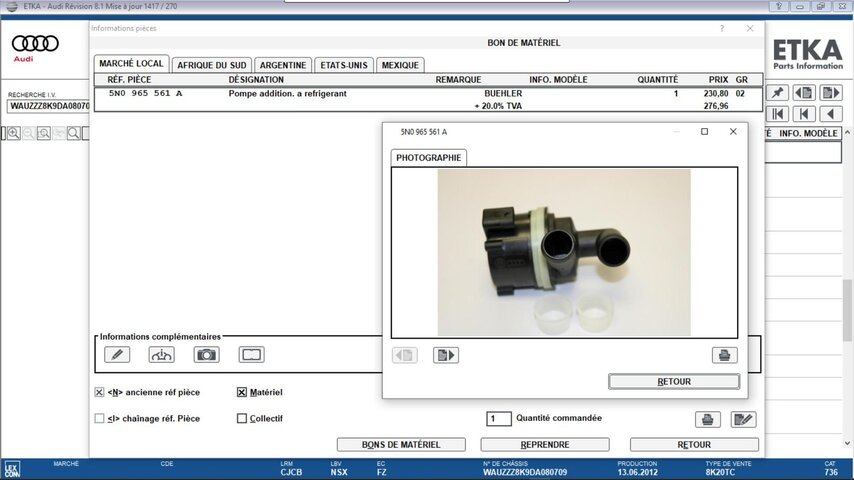Image resolution: width=854 pixels, height=480 pixels.
Task: Click the QUANTITÉ column header
Action: click(x=658, y=80)
